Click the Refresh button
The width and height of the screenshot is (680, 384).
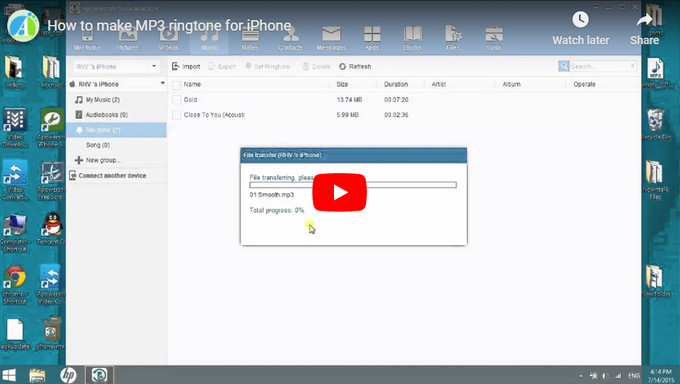pyautogui.click(x=355, y=66)
